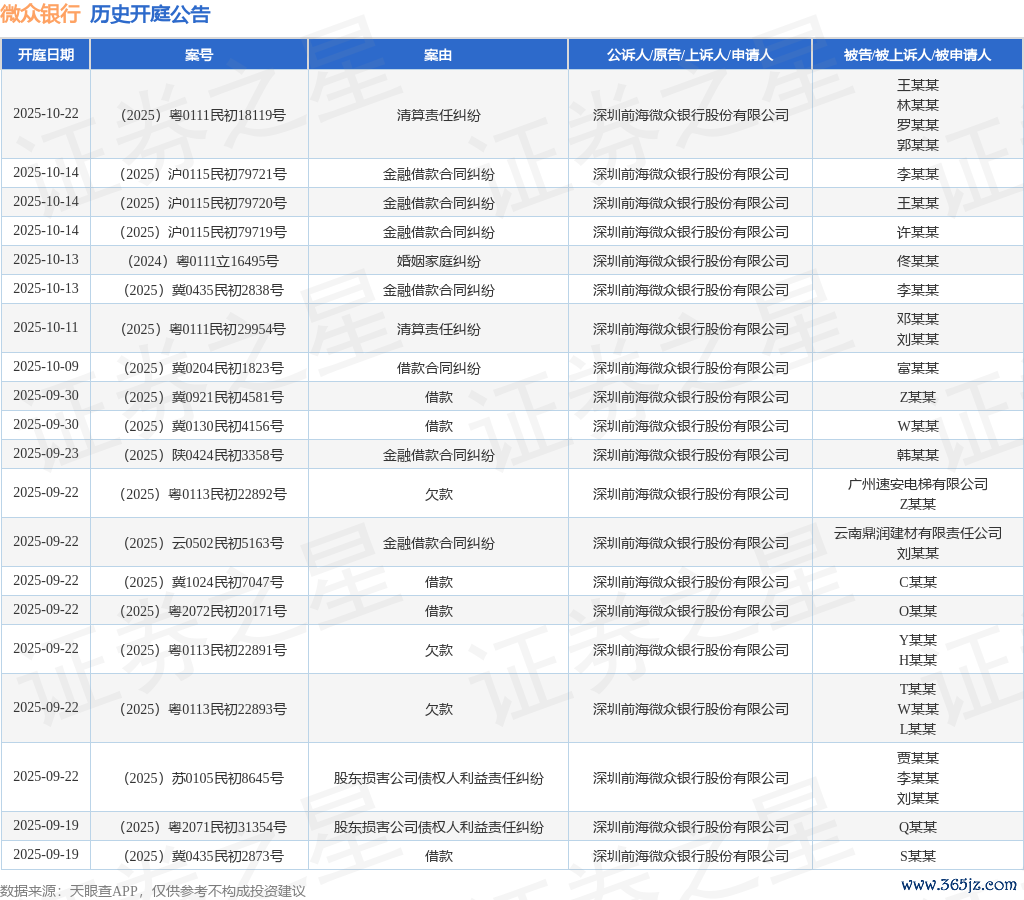1024x900 pixels.
Task: Open case number (2025)陕0424民初3358号
Action: 199,455
